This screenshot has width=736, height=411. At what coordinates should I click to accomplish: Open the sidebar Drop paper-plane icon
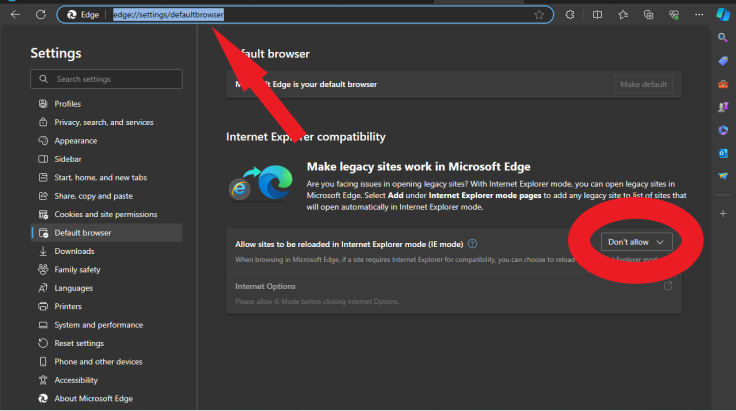pyautogui.click(x=723, y=176)
